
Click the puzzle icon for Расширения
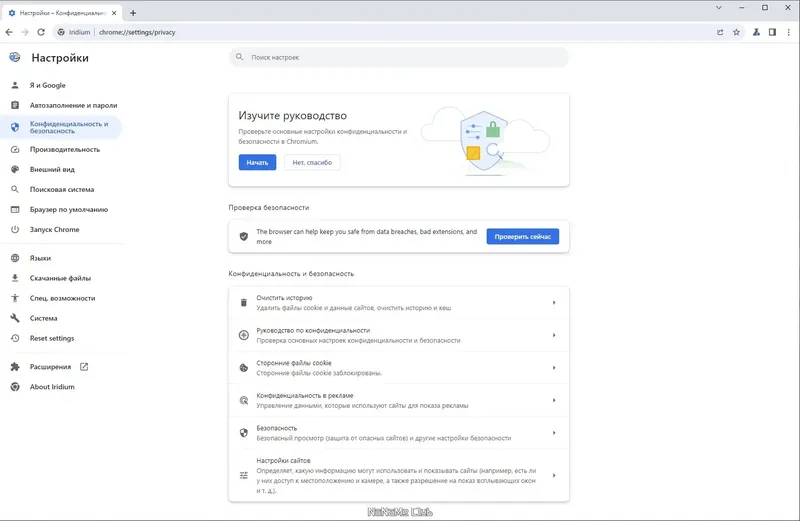[15, 367]
